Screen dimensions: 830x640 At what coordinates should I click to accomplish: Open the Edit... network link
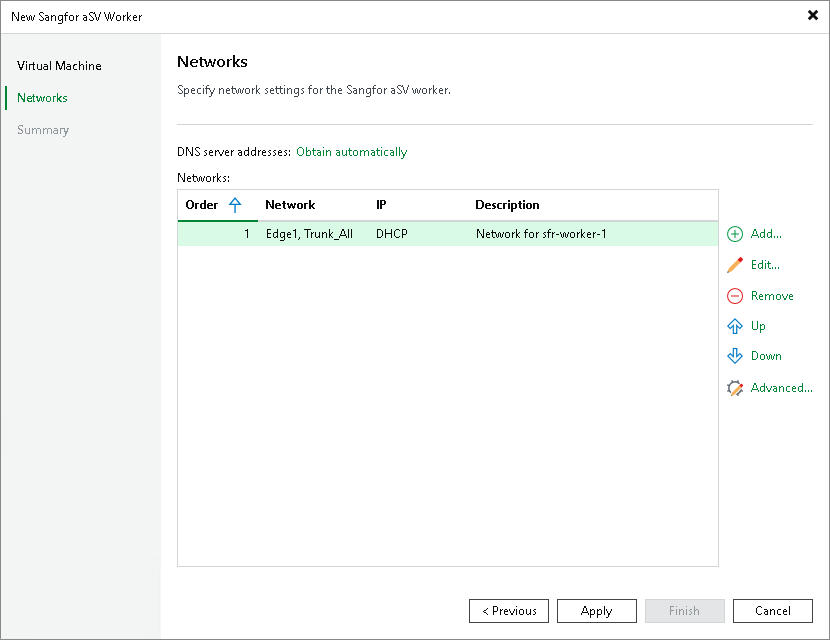[765, 265]
